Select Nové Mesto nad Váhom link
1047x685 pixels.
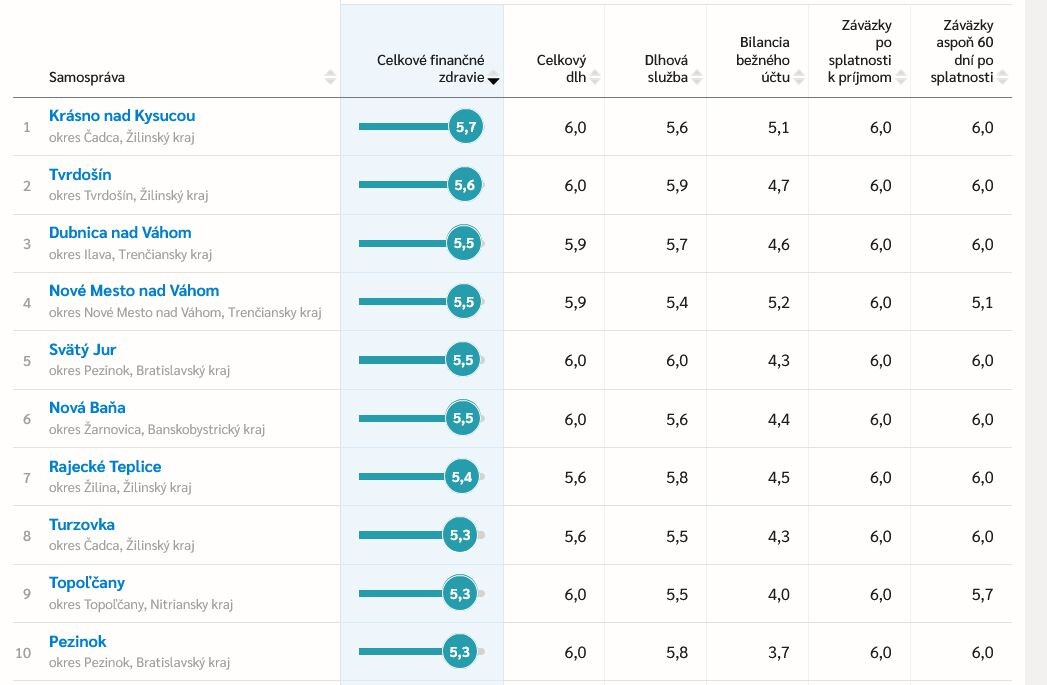134,290
